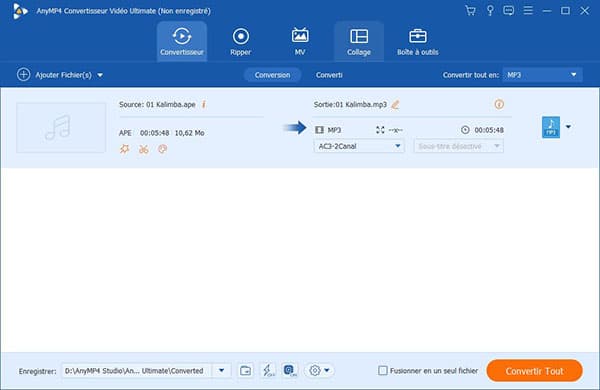Close the AnyMP4 window

tap(584, 11)
